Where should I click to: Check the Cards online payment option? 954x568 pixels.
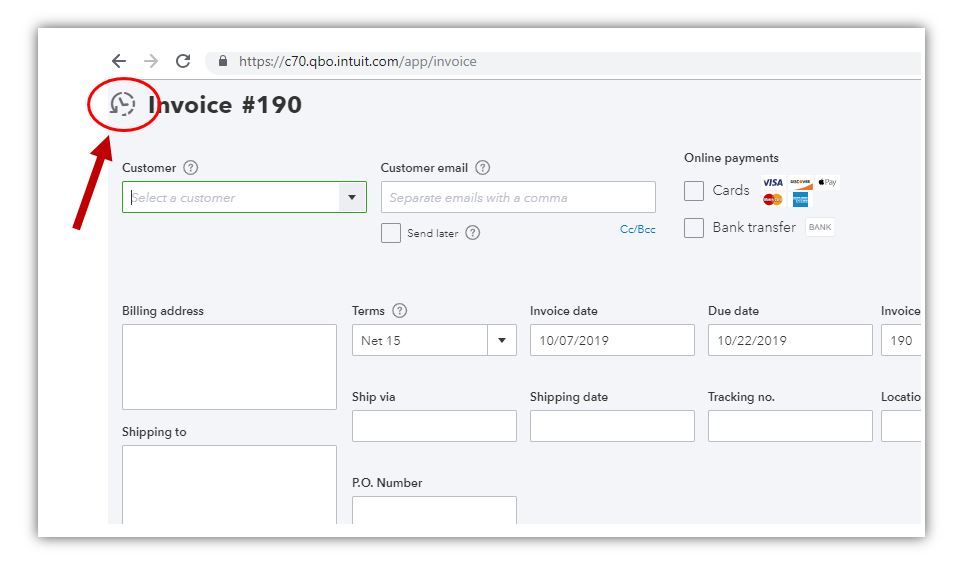click(x=694, y=190)
